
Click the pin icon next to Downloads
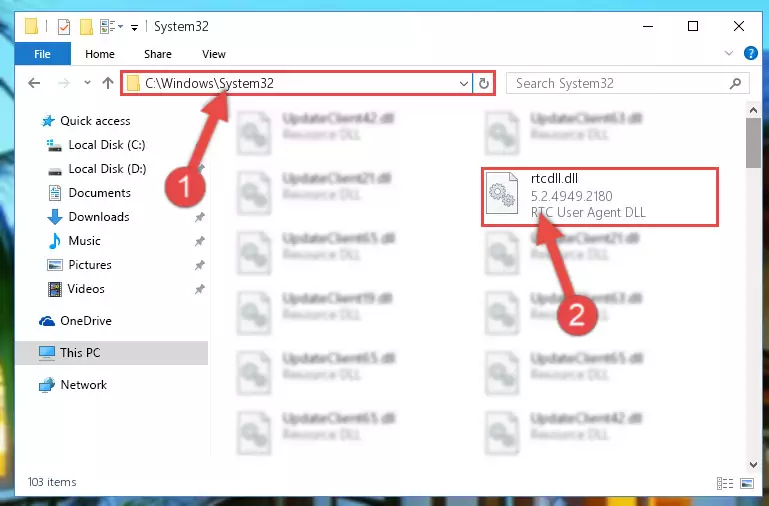coord(200,217)
